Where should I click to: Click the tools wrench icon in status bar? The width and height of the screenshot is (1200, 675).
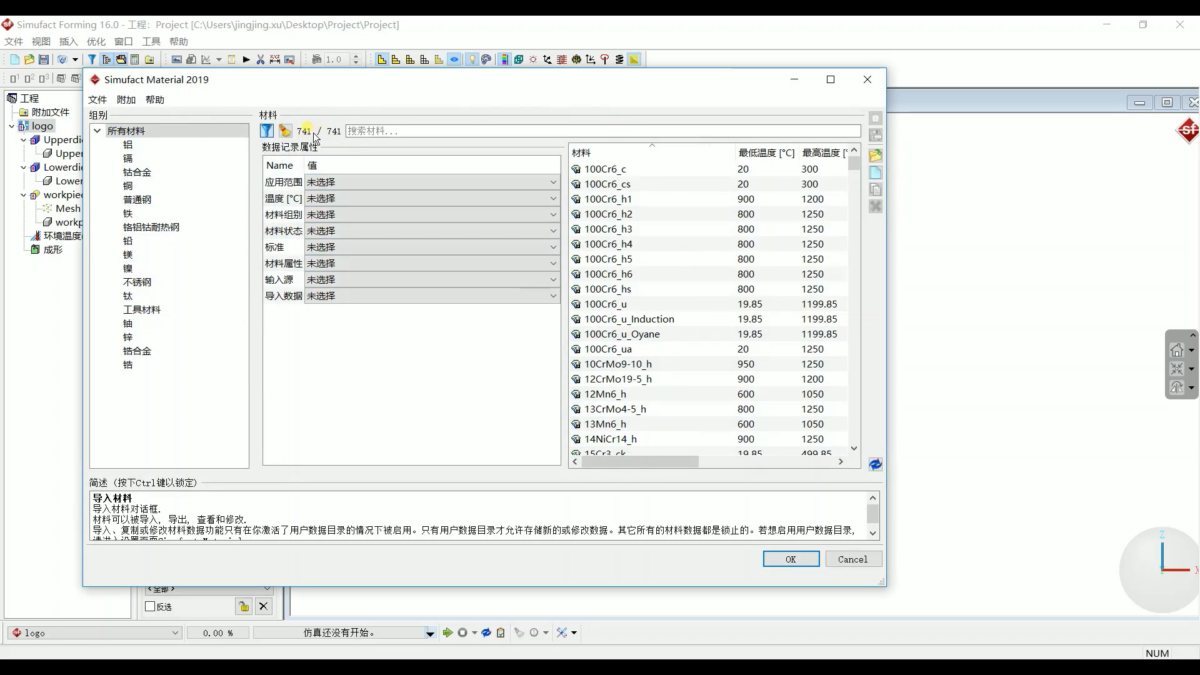(562, 633)
